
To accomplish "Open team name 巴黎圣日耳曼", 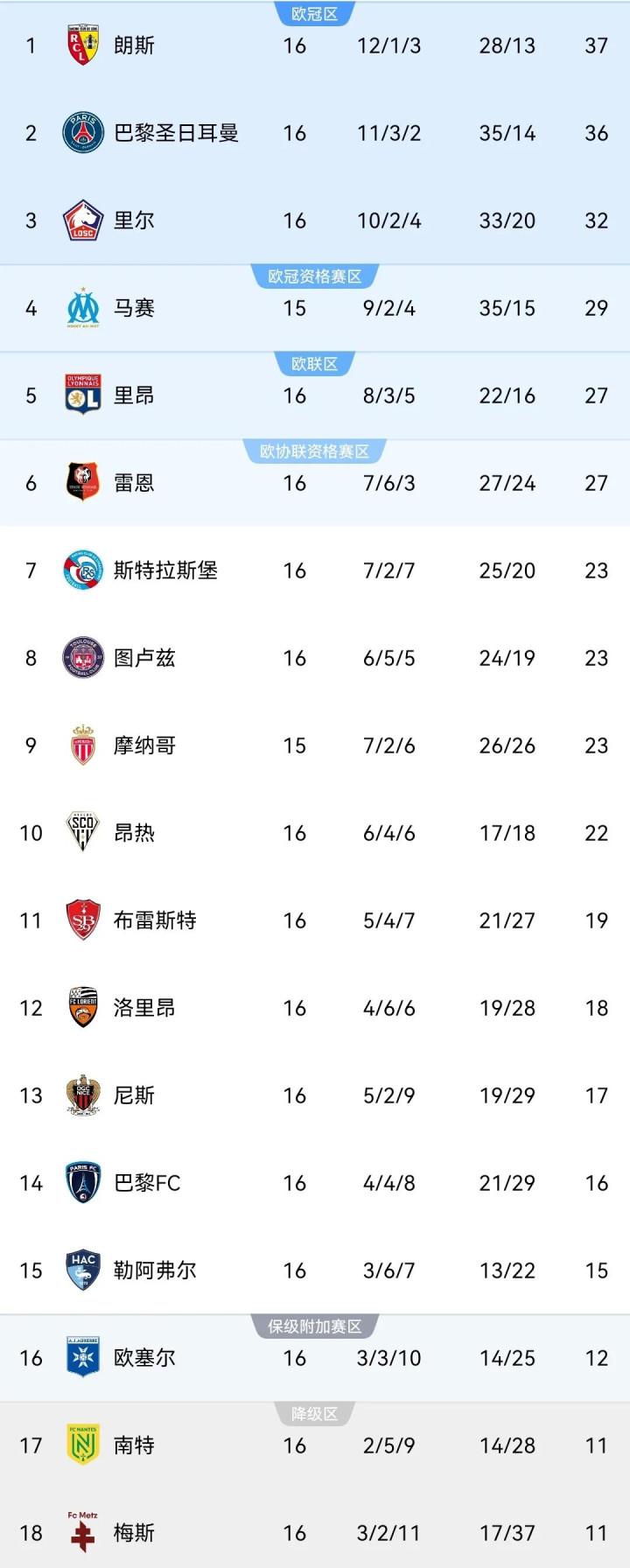I will point(176,133).
